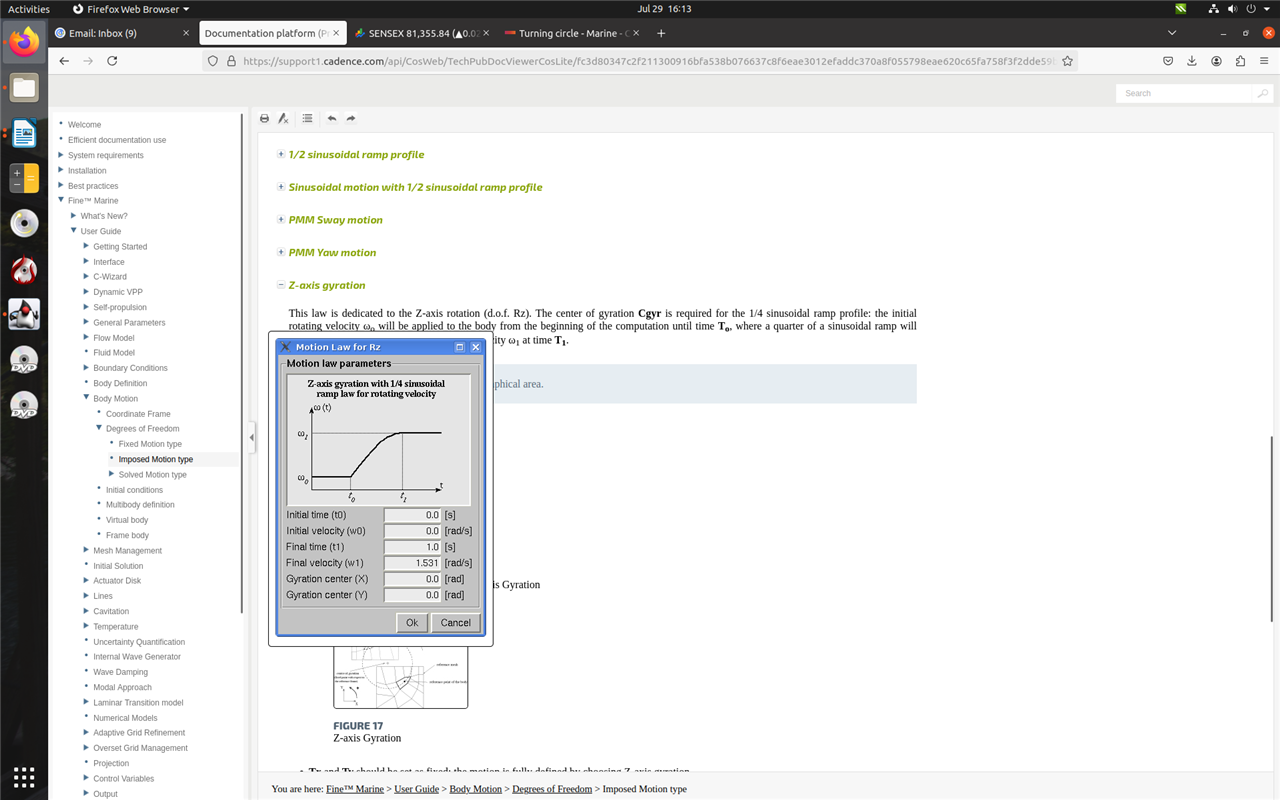Open the Figure 17 Z-axis gyration thumbnail
1280x800 pixels.
click(x=400, y=676)
